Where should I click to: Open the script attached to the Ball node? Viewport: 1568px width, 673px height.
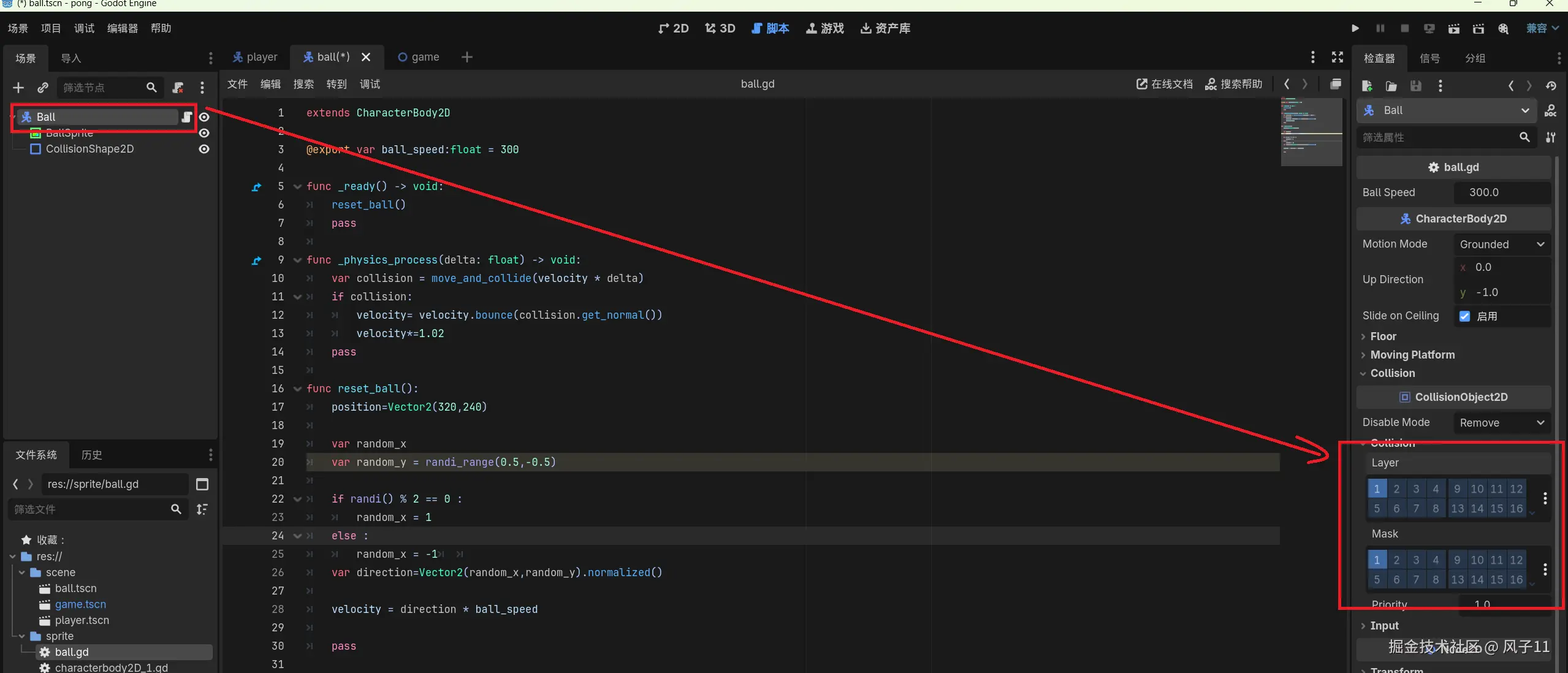click(187, 116)
